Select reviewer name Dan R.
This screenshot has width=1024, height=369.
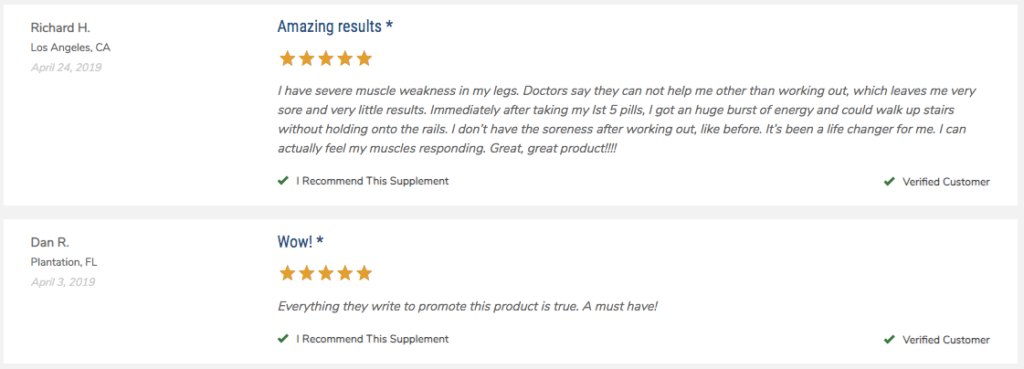pos(50,242)
